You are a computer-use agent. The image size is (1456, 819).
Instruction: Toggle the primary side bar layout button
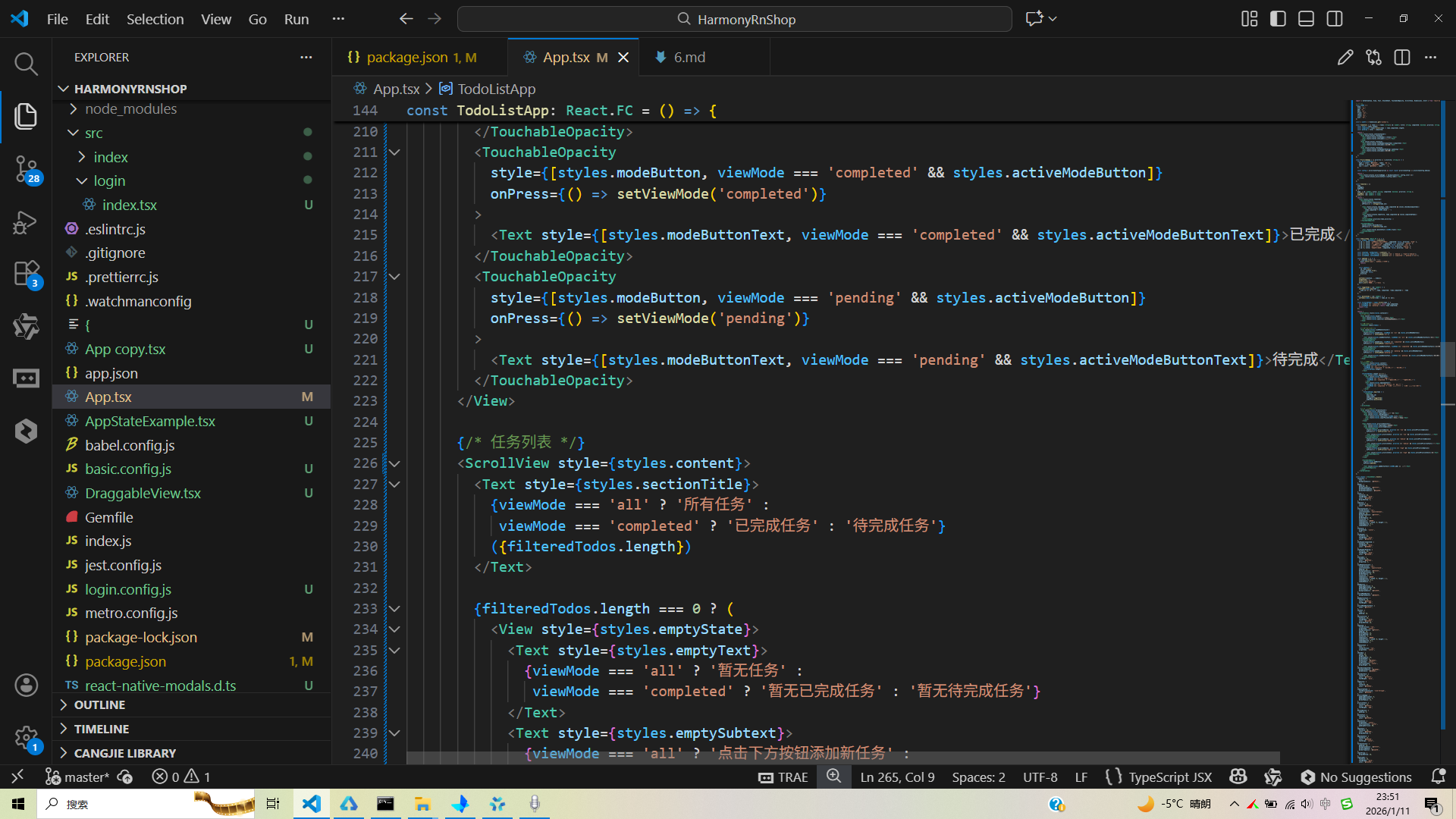(x=1278, y=19)
